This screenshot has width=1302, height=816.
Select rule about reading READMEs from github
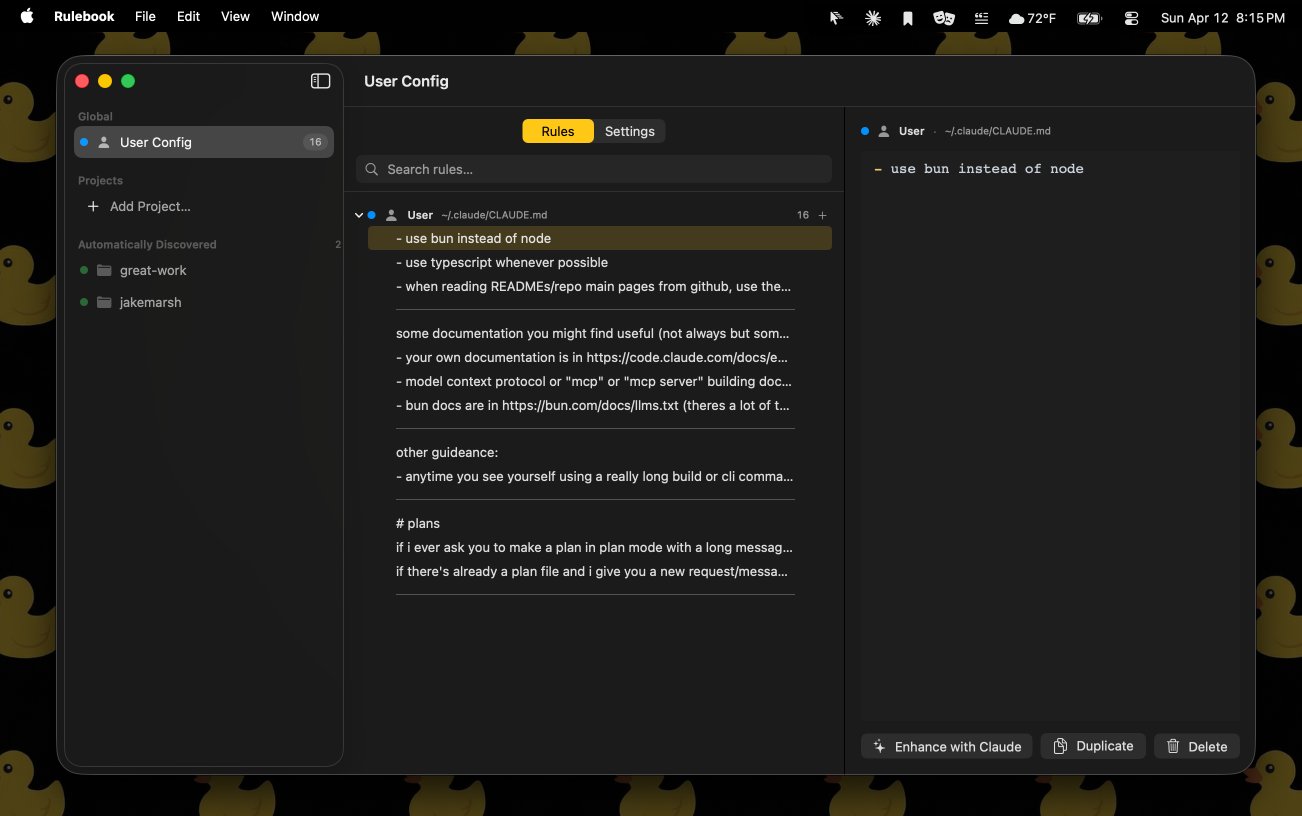tap(600, 286)
